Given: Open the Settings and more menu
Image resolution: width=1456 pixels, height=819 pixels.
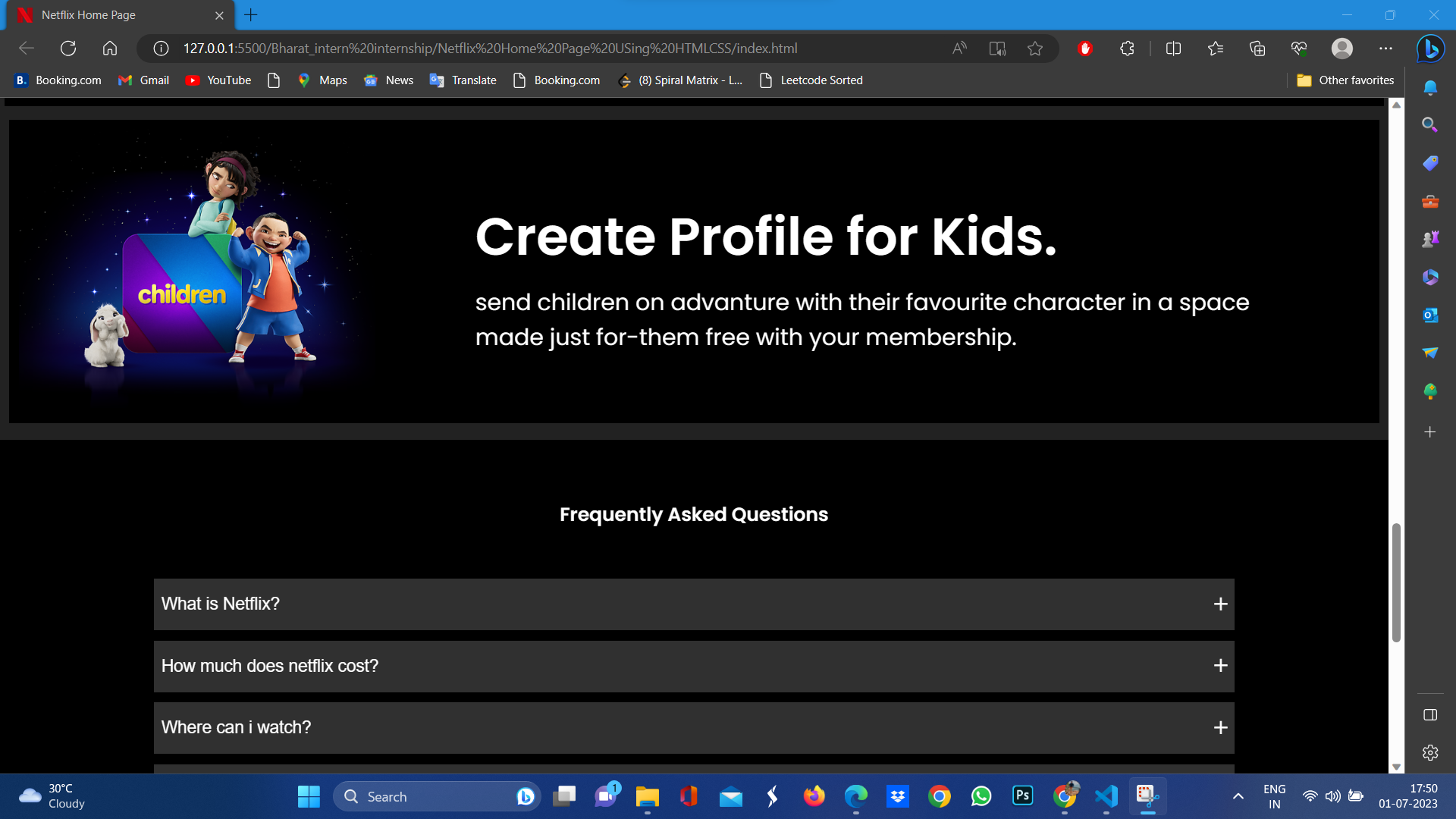Looking at the screenshot, I should 1386,48.
